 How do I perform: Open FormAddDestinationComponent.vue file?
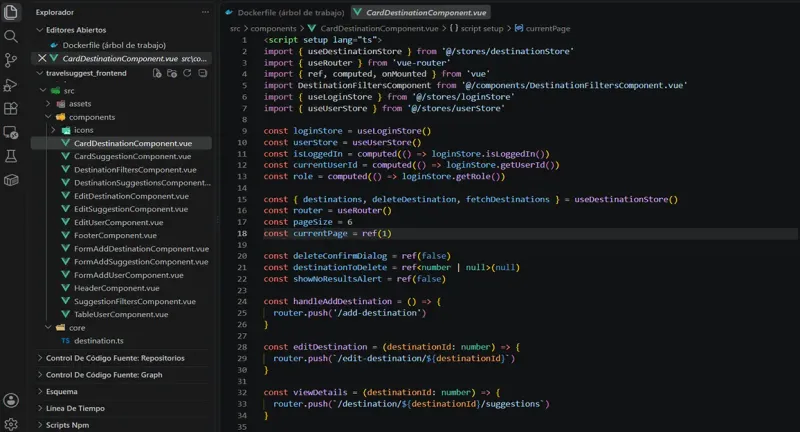click(141, 249)
